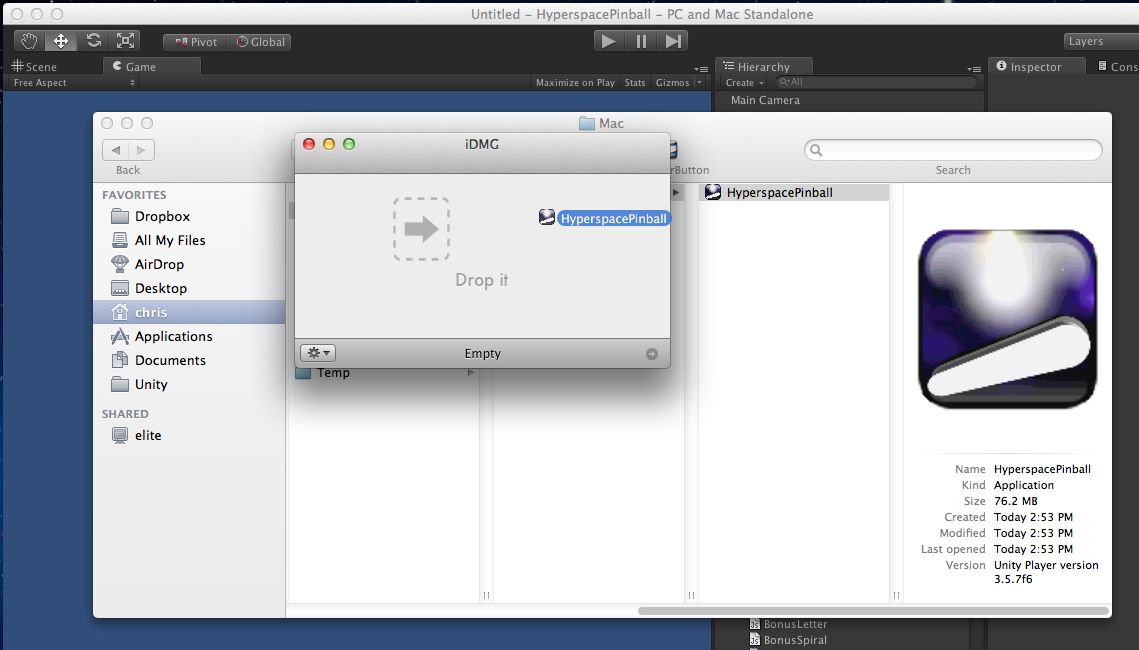This screenshot has width=1139, height=650.
Task: Start Play mode in Unity
Action: (x=609, y=41)
